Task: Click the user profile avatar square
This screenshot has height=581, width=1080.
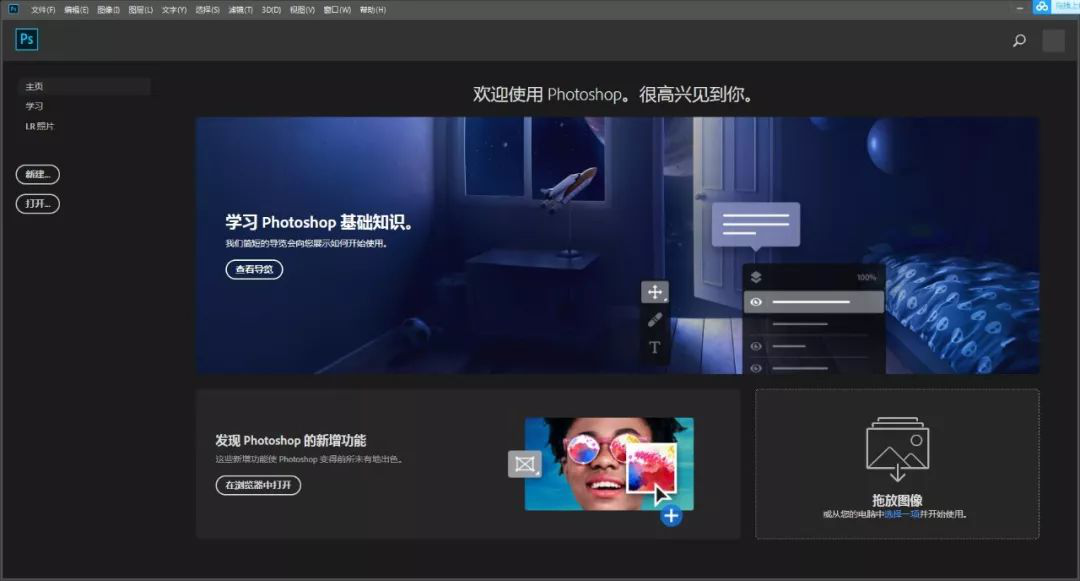Action: point(1053,41)
